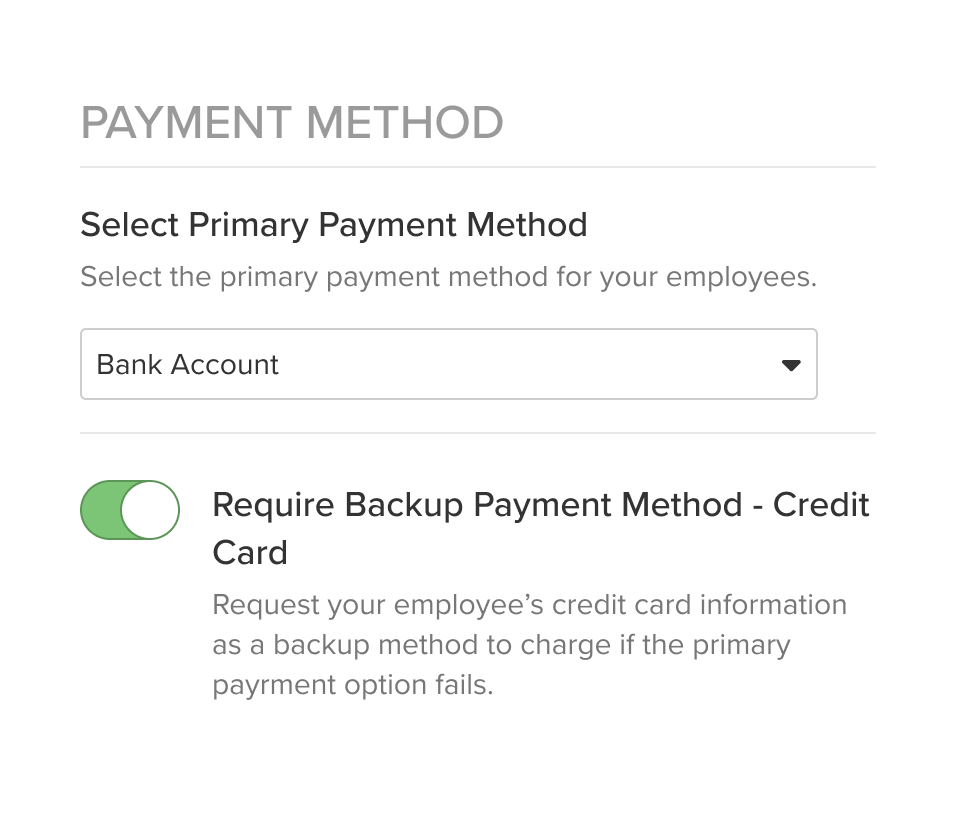The image size is (956, 832).
Task: Click 'Request your employee's credit card information' line
Action: [529, 605]
